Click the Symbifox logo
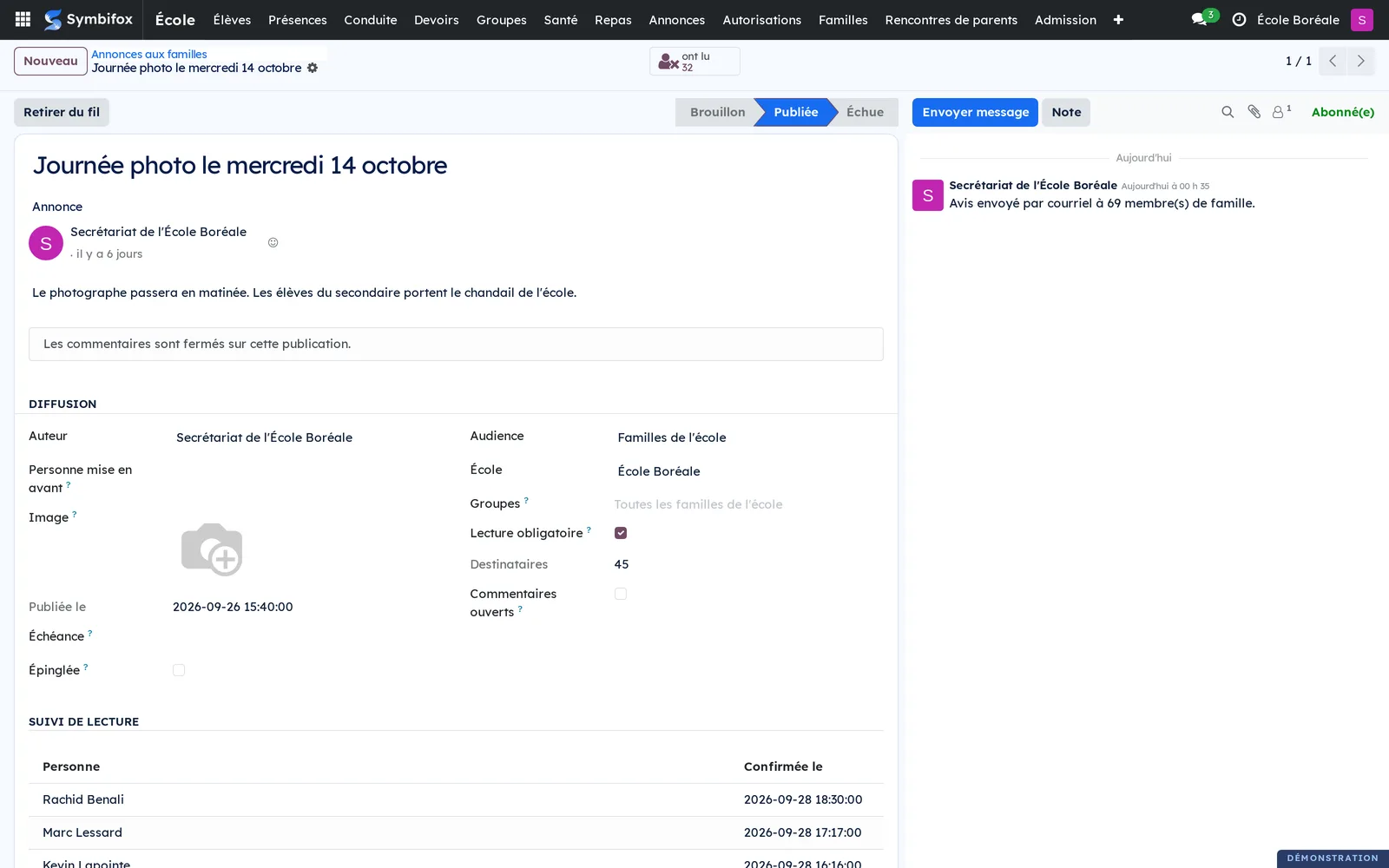Screen dimensions: 1389x868 pos(89,19)
